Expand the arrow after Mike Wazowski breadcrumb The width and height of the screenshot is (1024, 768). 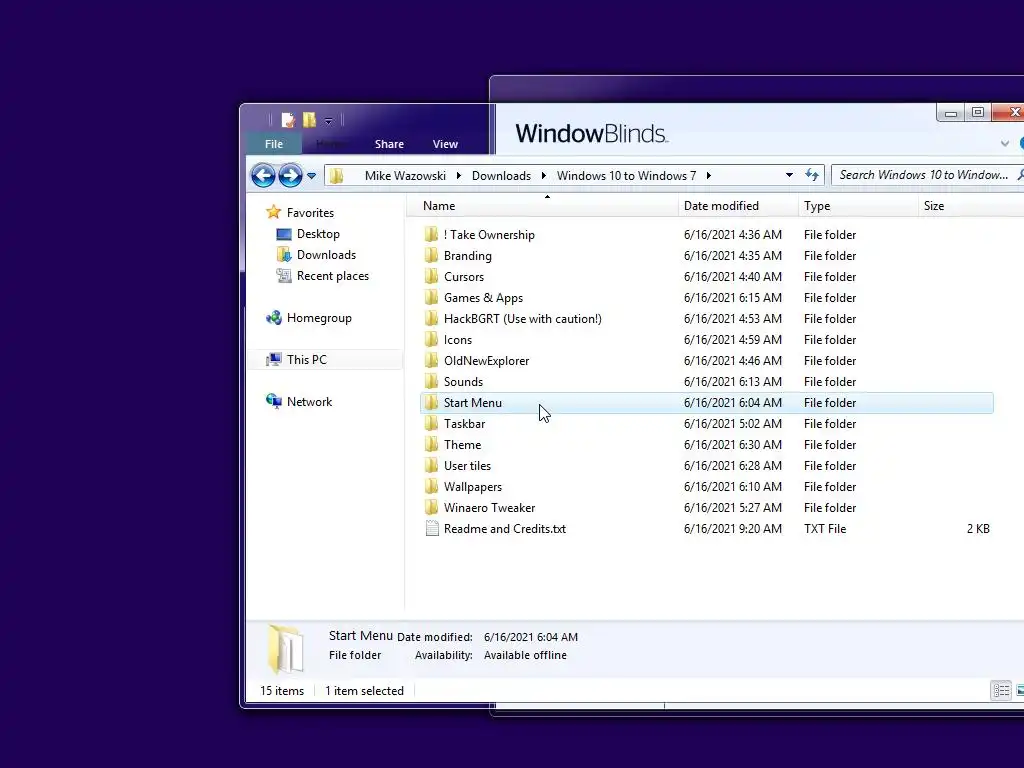point(458,176)
